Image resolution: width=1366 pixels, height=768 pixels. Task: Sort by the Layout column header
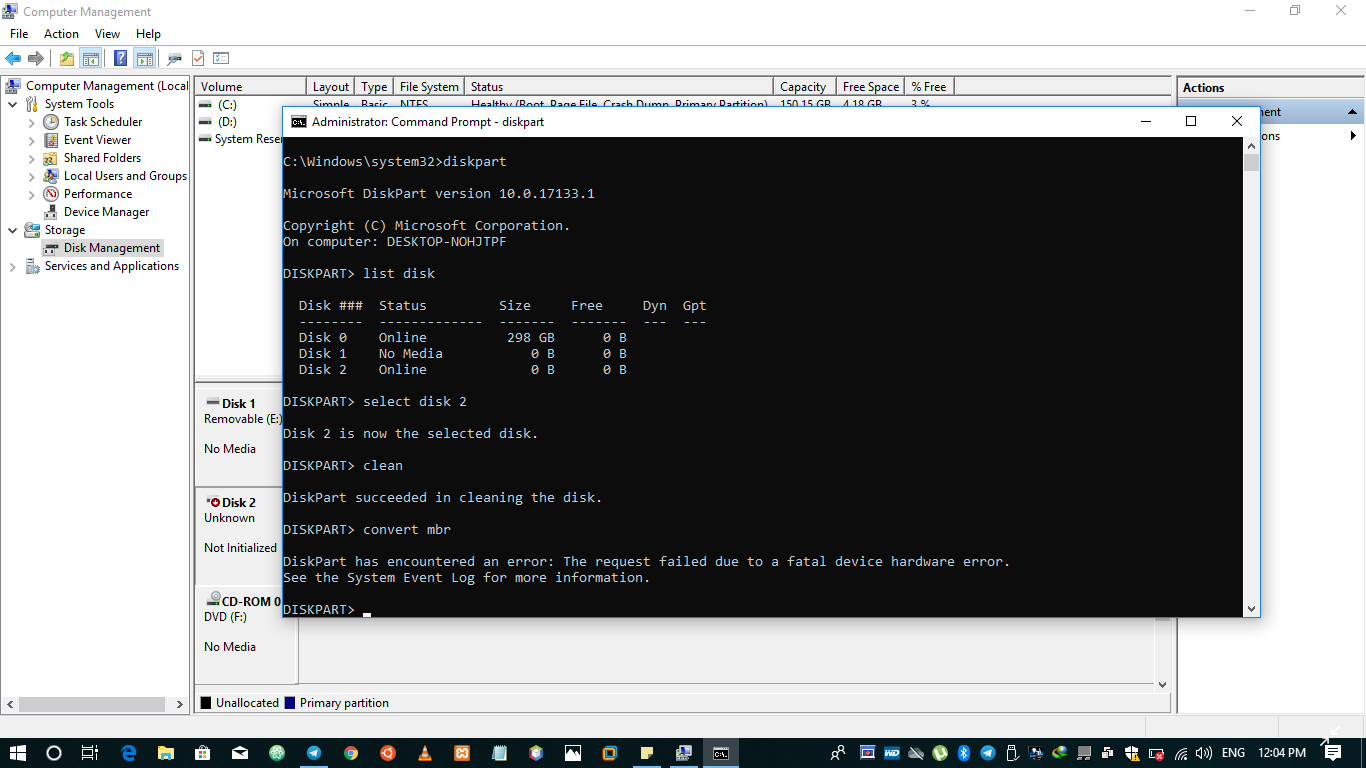coord(331,87)
